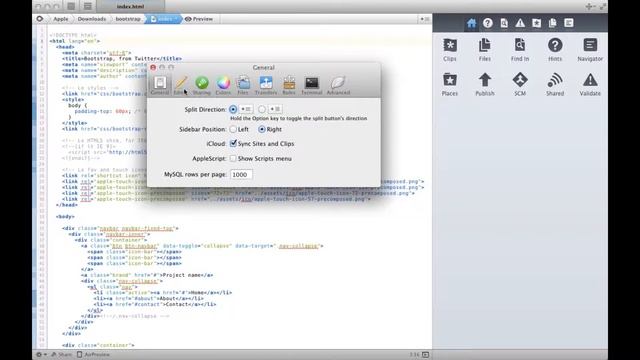Open Sharing preferences green icon

pos(202,85)
